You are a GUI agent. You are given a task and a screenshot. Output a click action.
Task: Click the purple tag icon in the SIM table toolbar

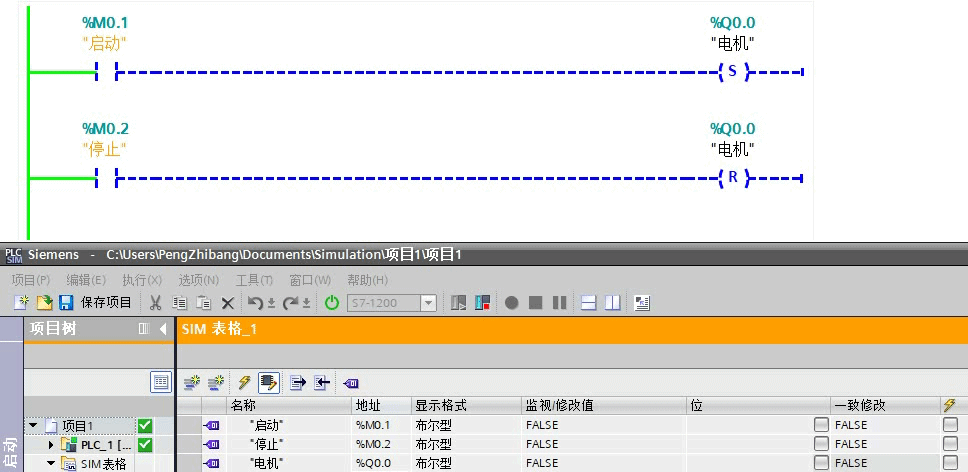tap(351, 384)
